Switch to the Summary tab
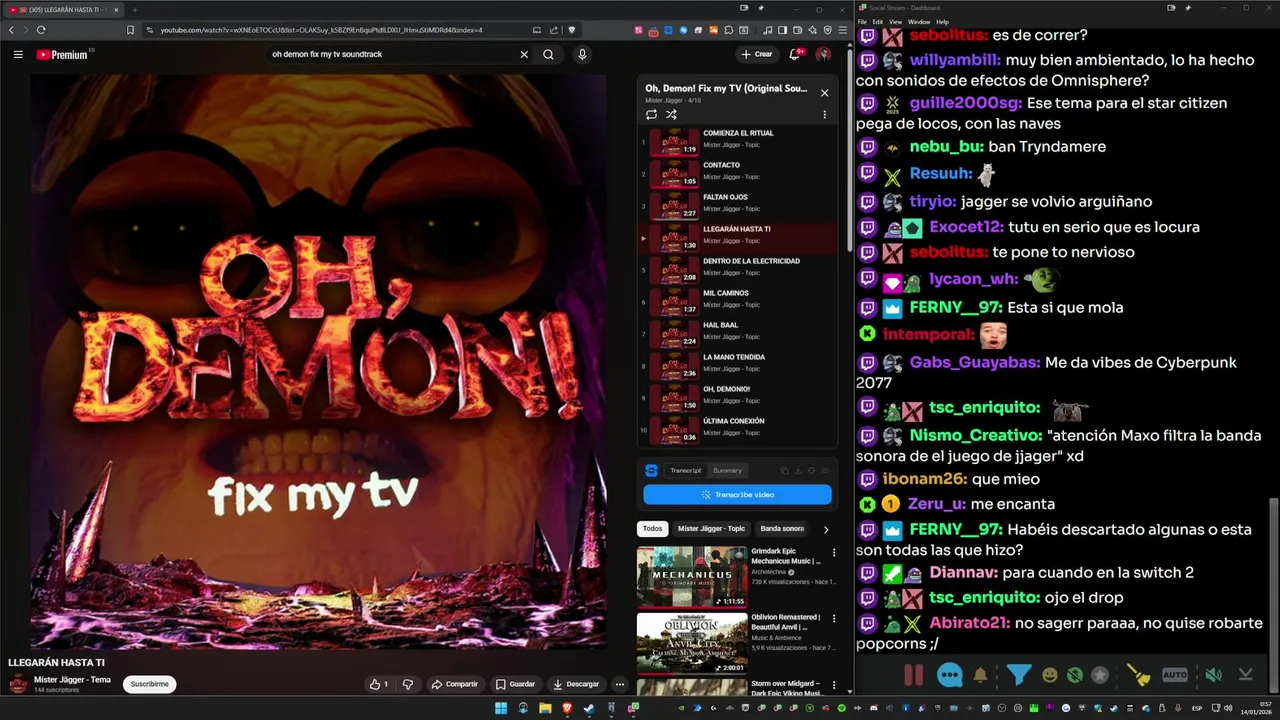Screen dimensions: 1280x720 pos(727,471)
